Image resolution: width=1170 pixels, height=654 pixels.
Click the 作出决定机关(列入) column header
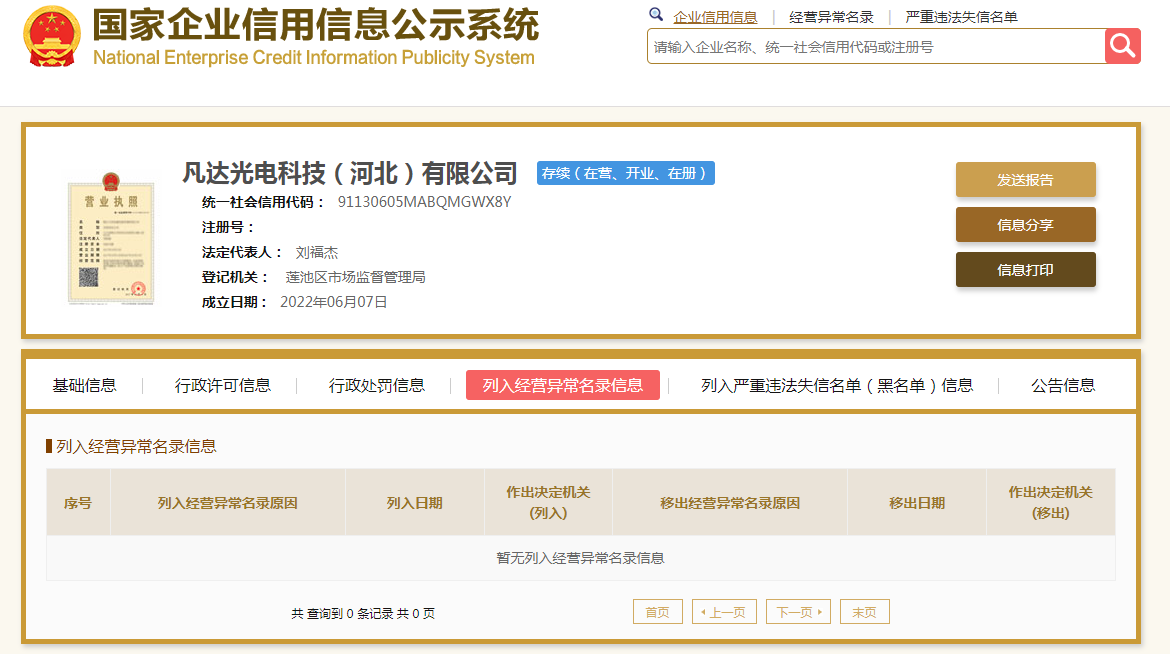(x=548, y=502)
